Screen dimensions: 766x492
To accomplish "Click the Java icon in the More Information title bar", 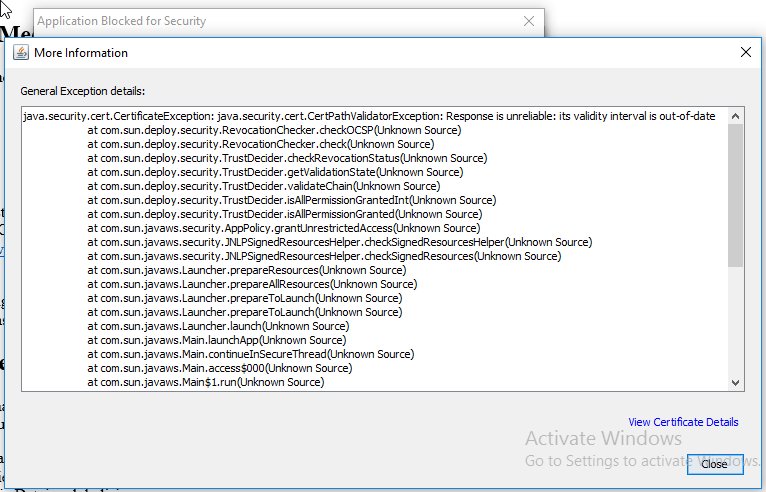I will pos(22,53).
